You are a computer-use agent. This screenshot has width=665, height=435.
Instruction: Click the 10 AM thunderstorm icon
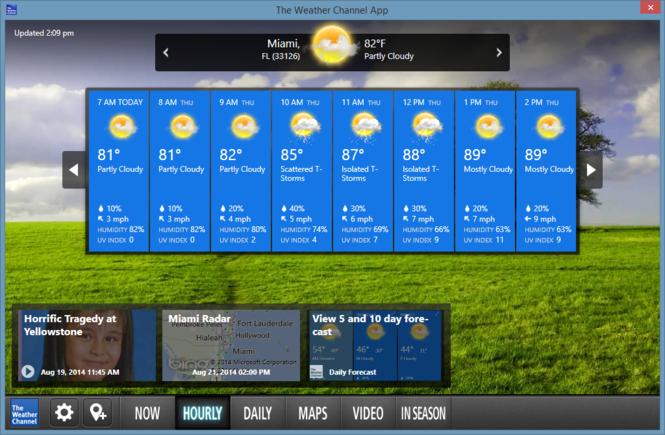[305, 126]
